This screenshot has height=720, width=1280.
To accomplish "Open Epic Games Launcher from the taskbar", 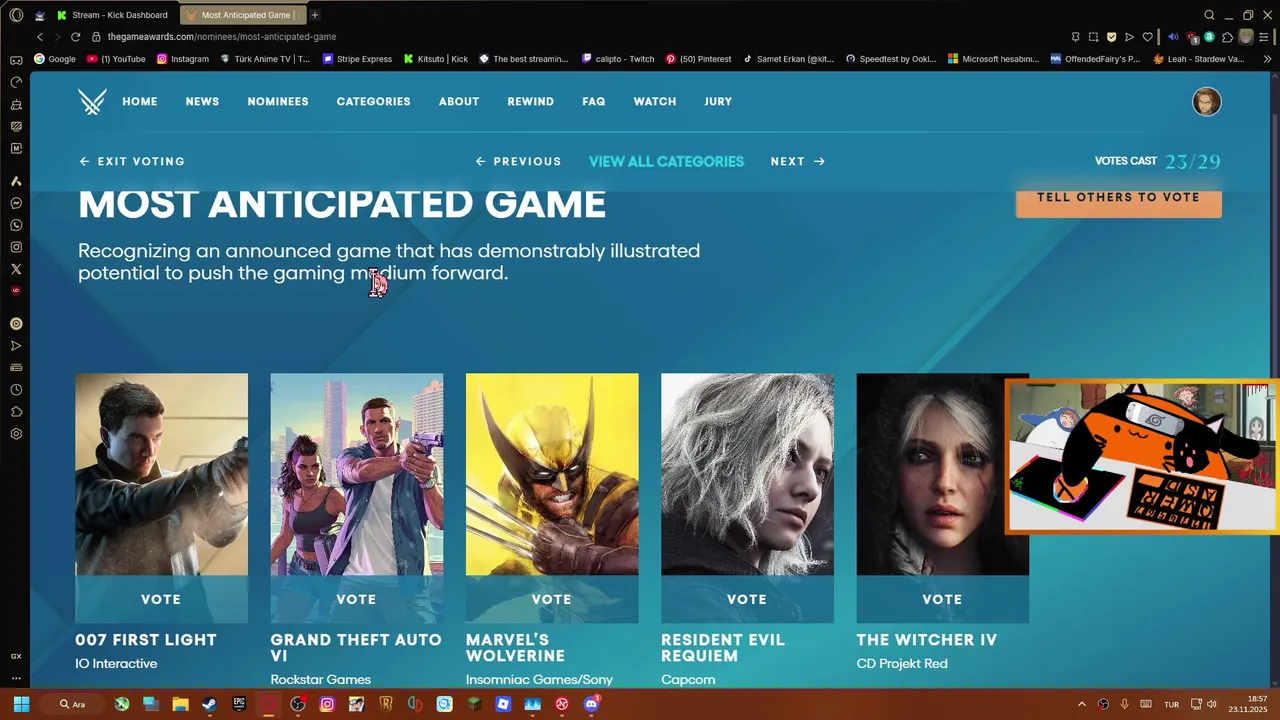I will click(x=239, y=704).
